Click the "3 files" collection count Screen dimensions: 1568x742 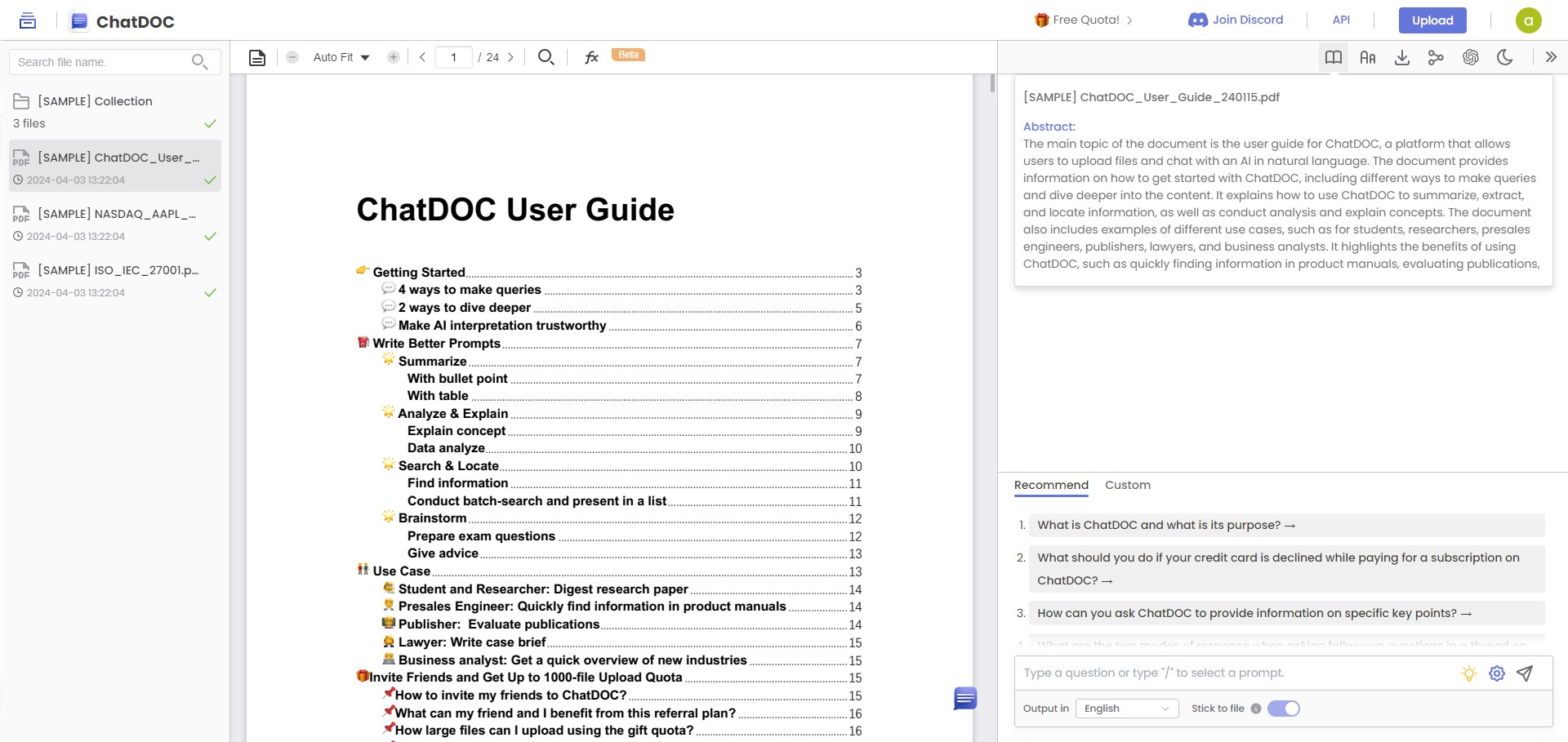[x=29, y=123]
